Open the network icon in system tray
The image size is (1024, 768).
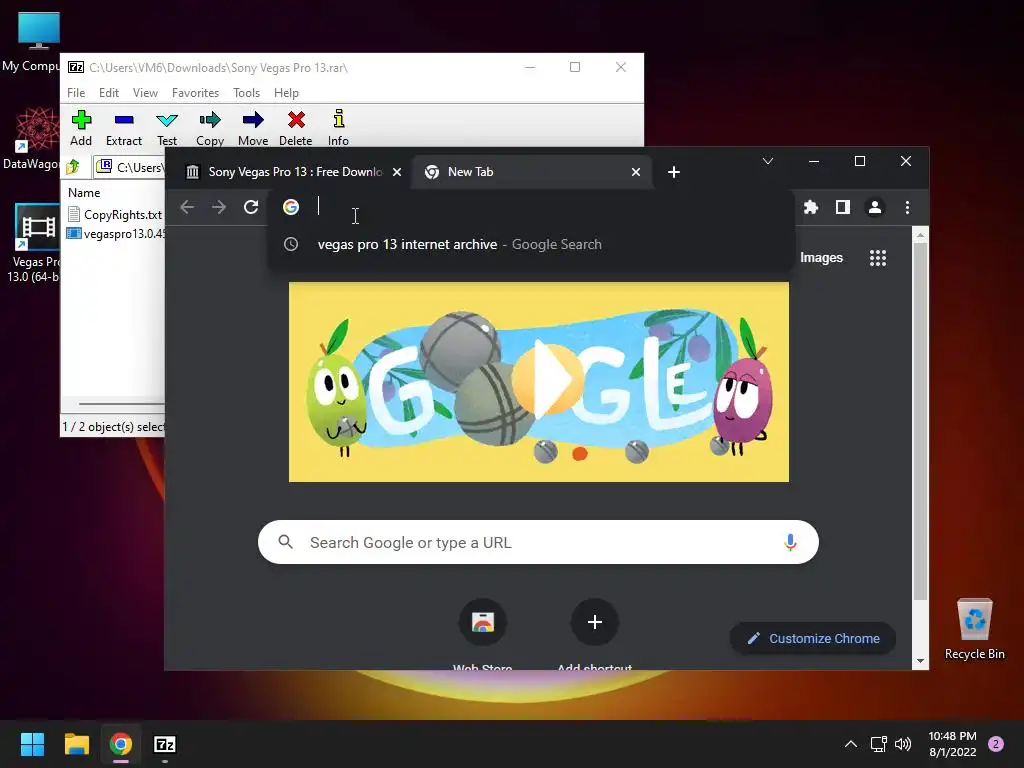(878, 744)
